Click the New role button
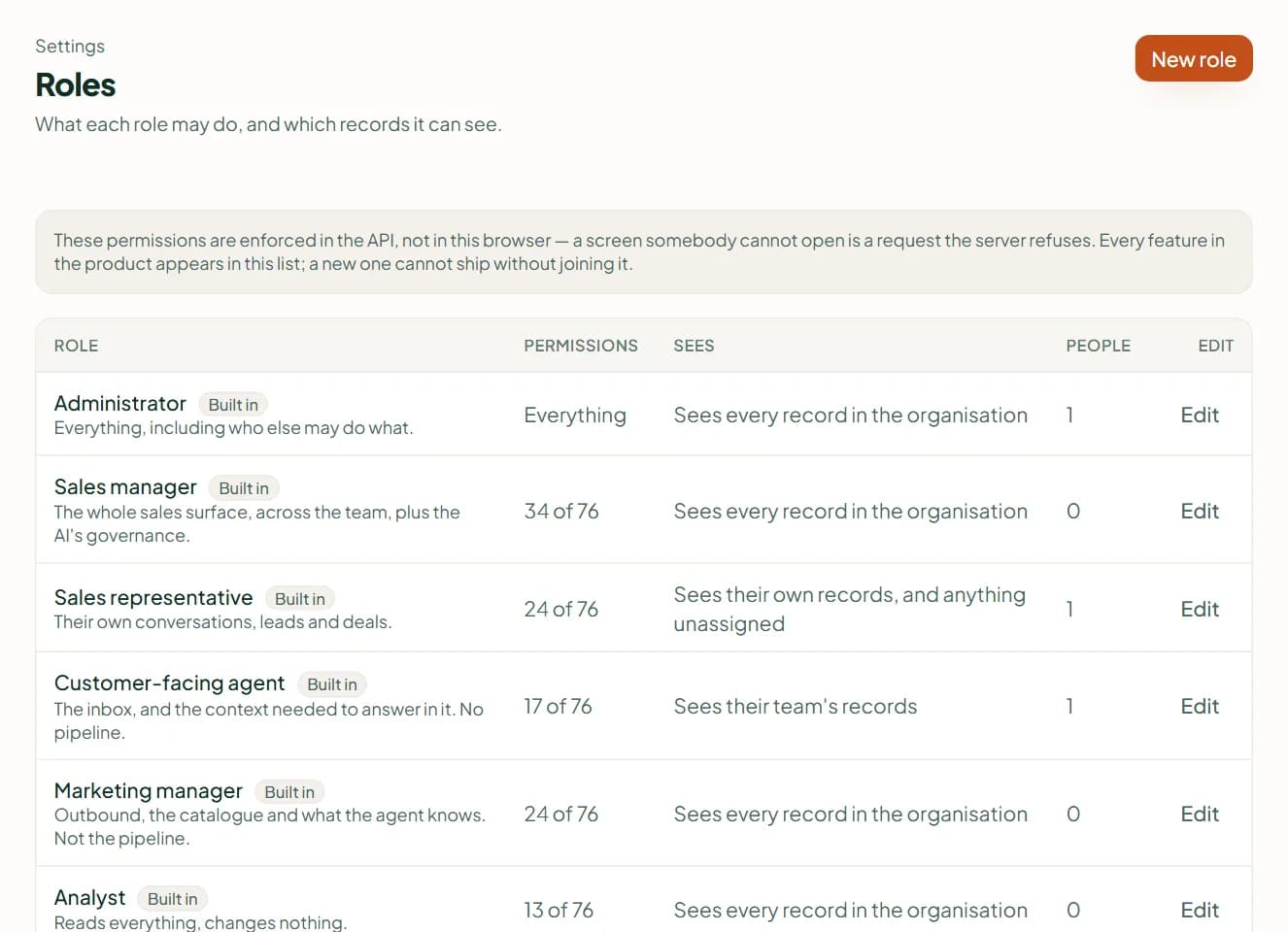The image size is (1288, 932). [1194, 59]
